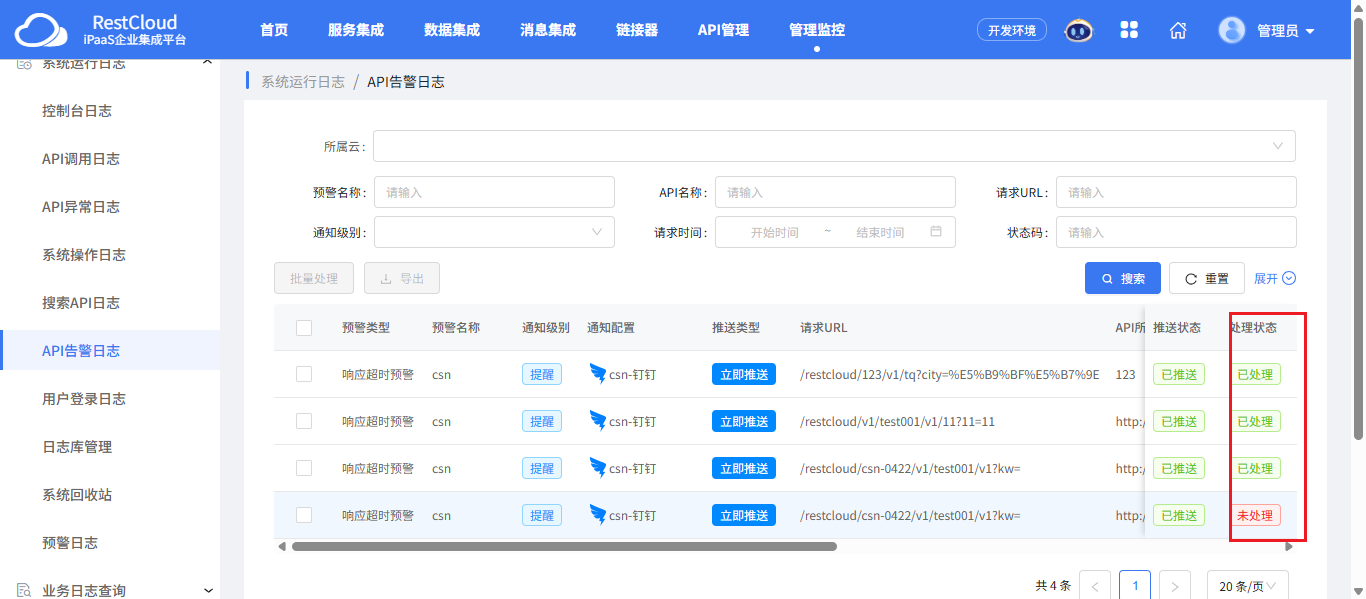1366x599 pixels.
Task: Click the home icon in header
Action: coord(1178,30)
